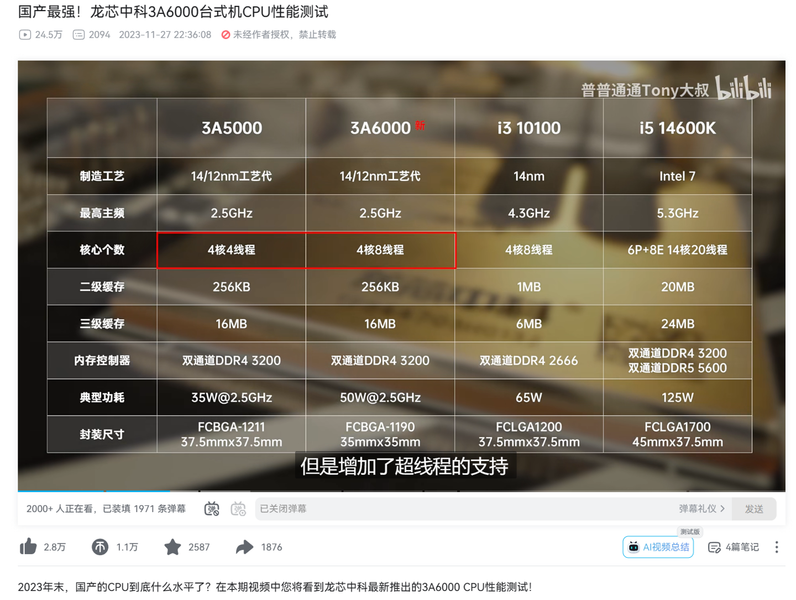Open danmaku settings icon
The image size is (796, 600).
[238, 509]
